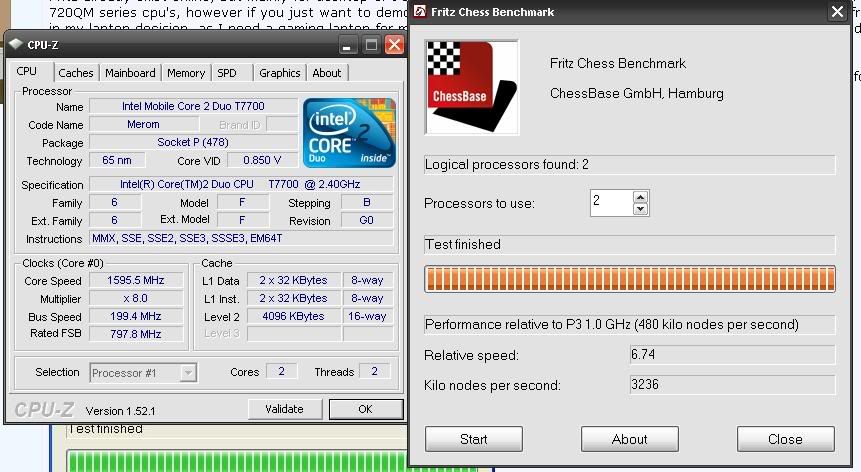Click the Logical processors found: 2 field
861x472 pixels.
(x=630, y=165)
